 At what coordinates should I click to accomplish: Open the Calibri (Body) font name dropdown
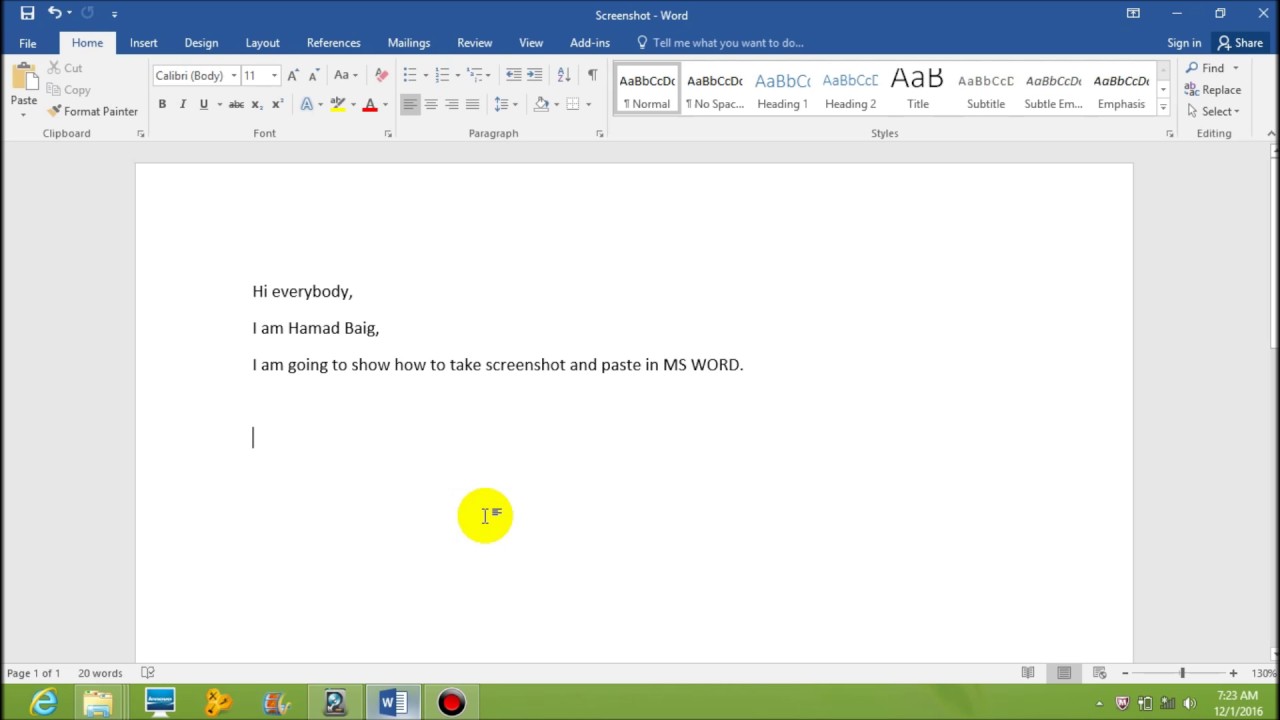coord(234,75)
